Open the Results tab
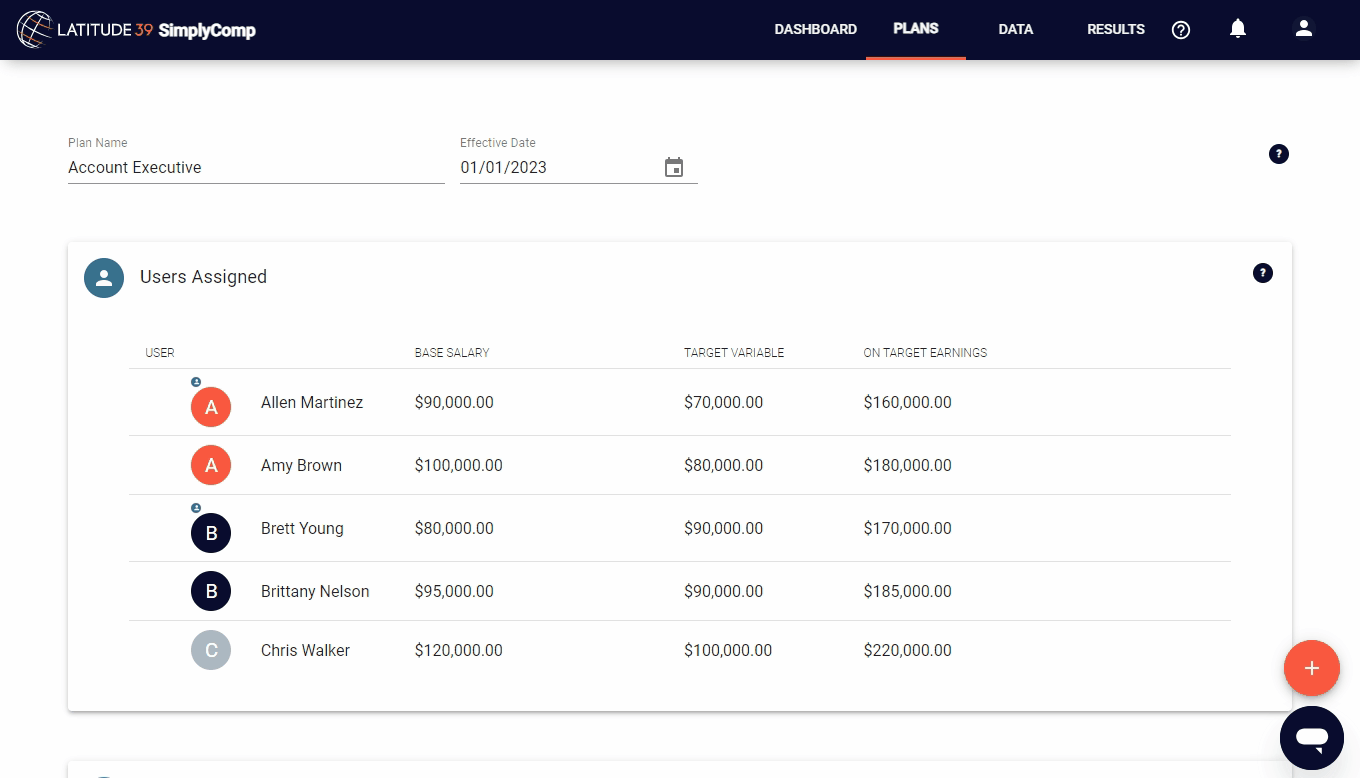Viewport: 1360px width, 778px height. click(x=1116, y=30)
